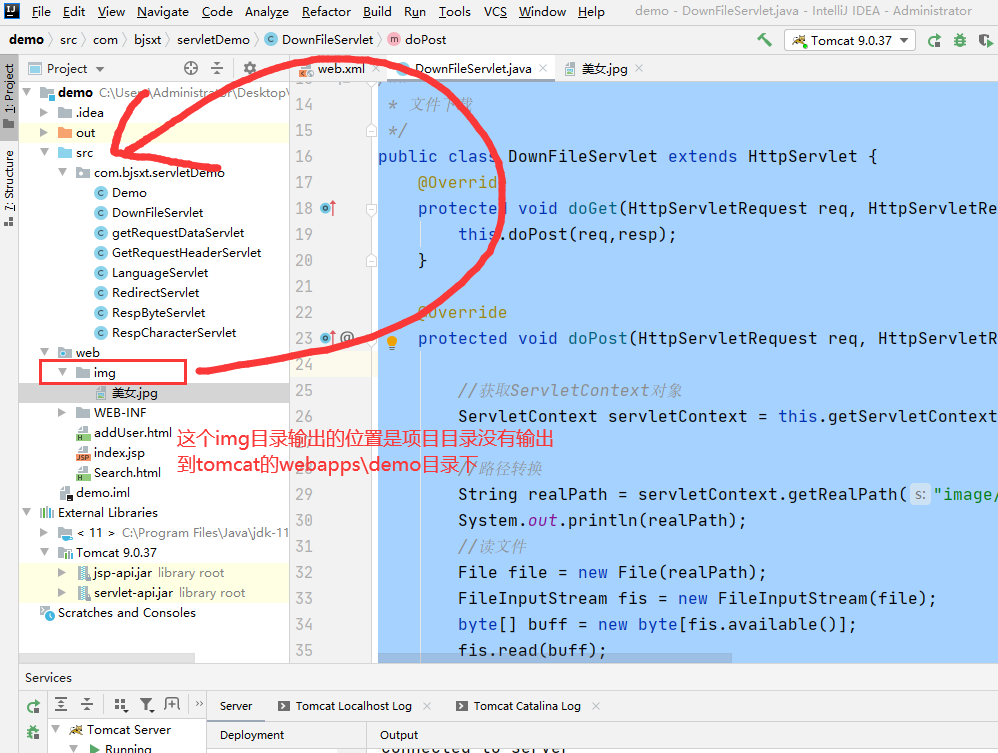
Task: Click the Filter funnel icon in Services
Action: click(146, 704)
